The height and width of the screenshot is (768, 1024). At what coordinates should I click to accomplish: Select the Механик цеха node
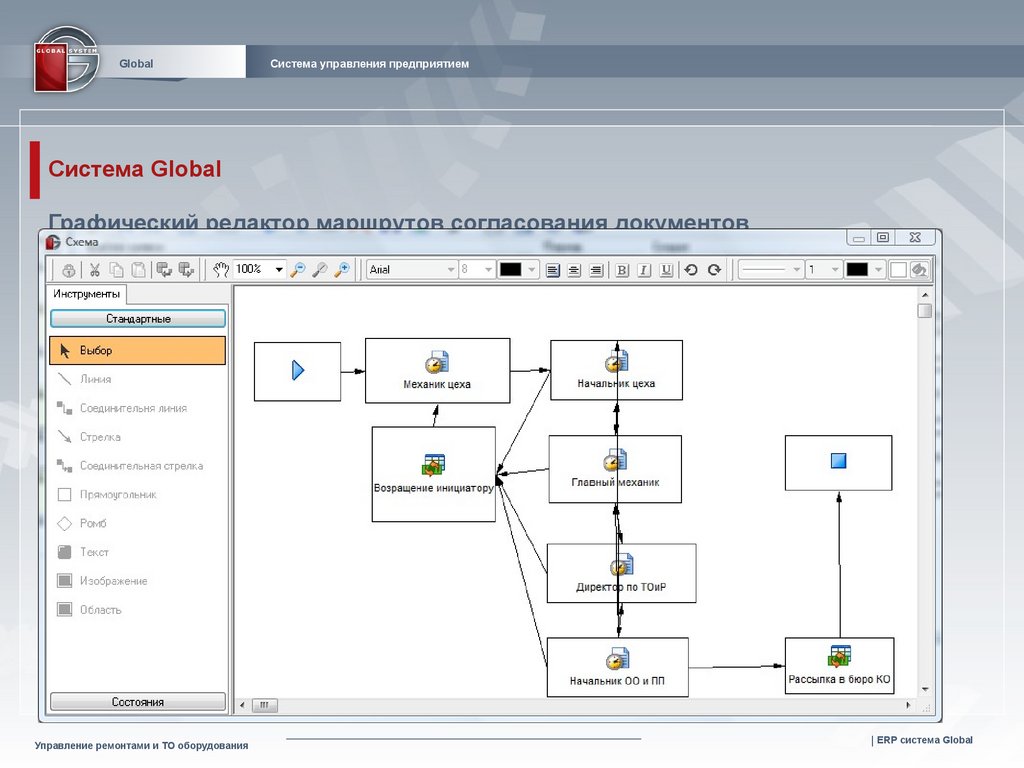438,370
